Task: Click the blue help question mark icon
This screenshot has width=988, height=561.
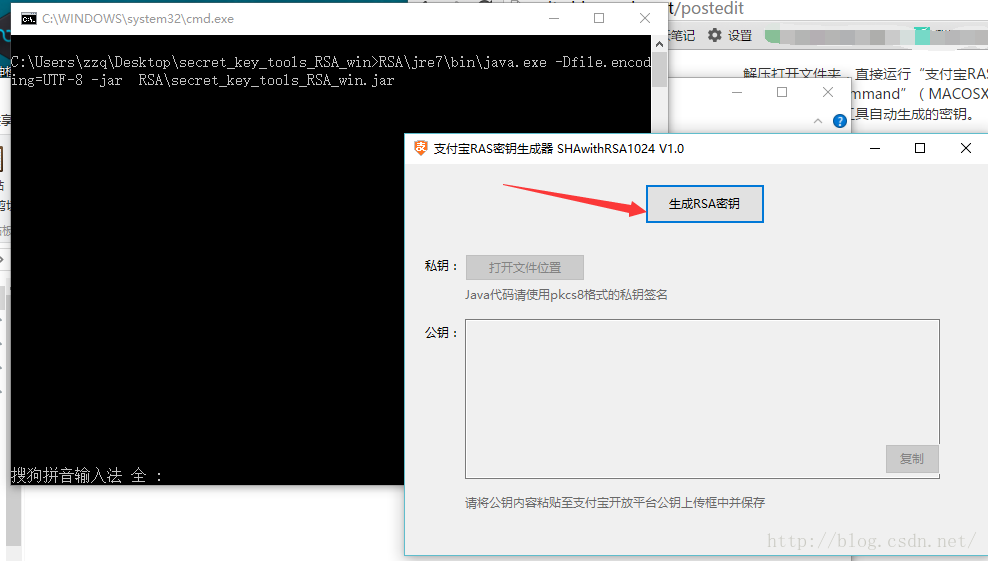Action: pos(839,121)
